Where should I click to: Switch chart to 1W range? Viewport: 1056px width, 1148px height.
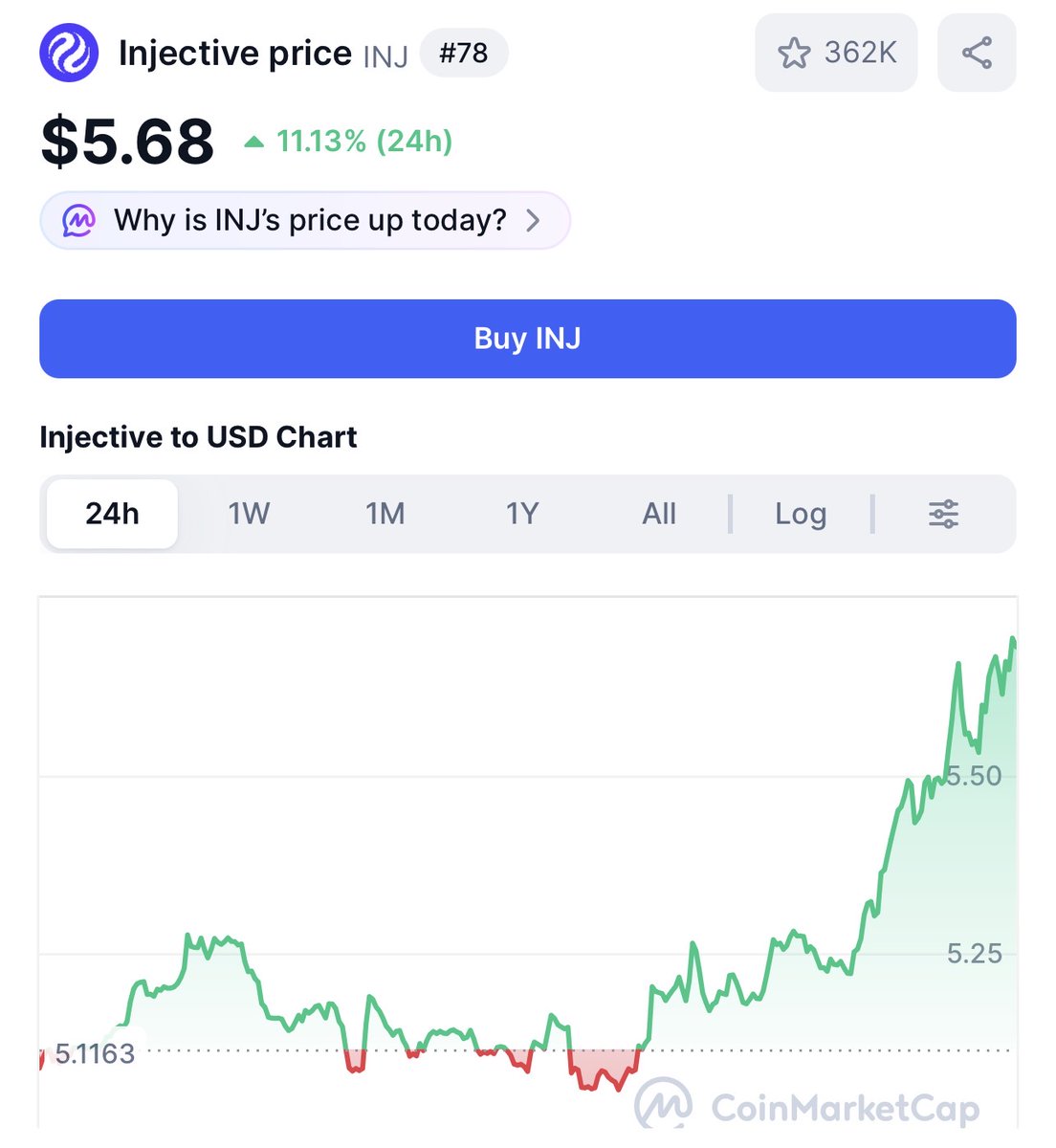(249, 514)
